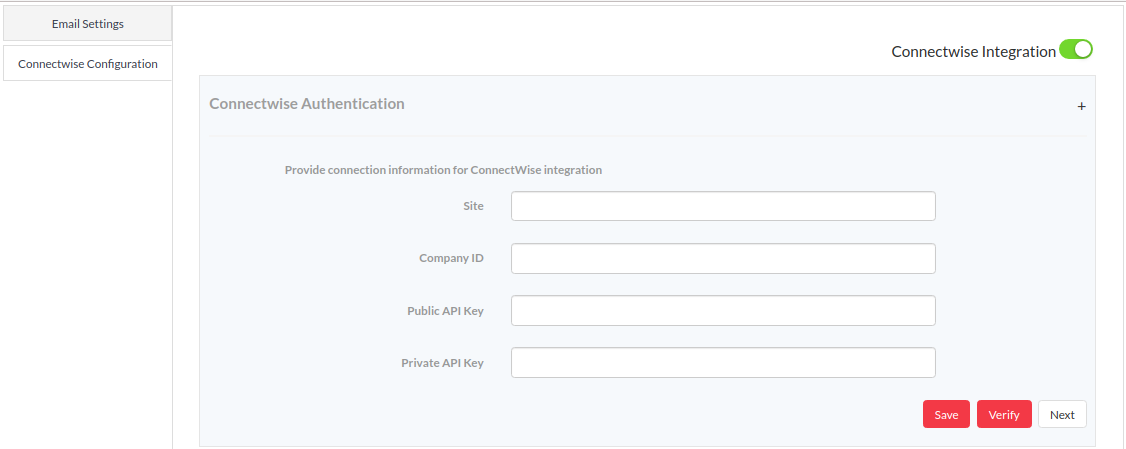
Task: Click the Provide connection information instruction text
Action: [x=443, y=170]
